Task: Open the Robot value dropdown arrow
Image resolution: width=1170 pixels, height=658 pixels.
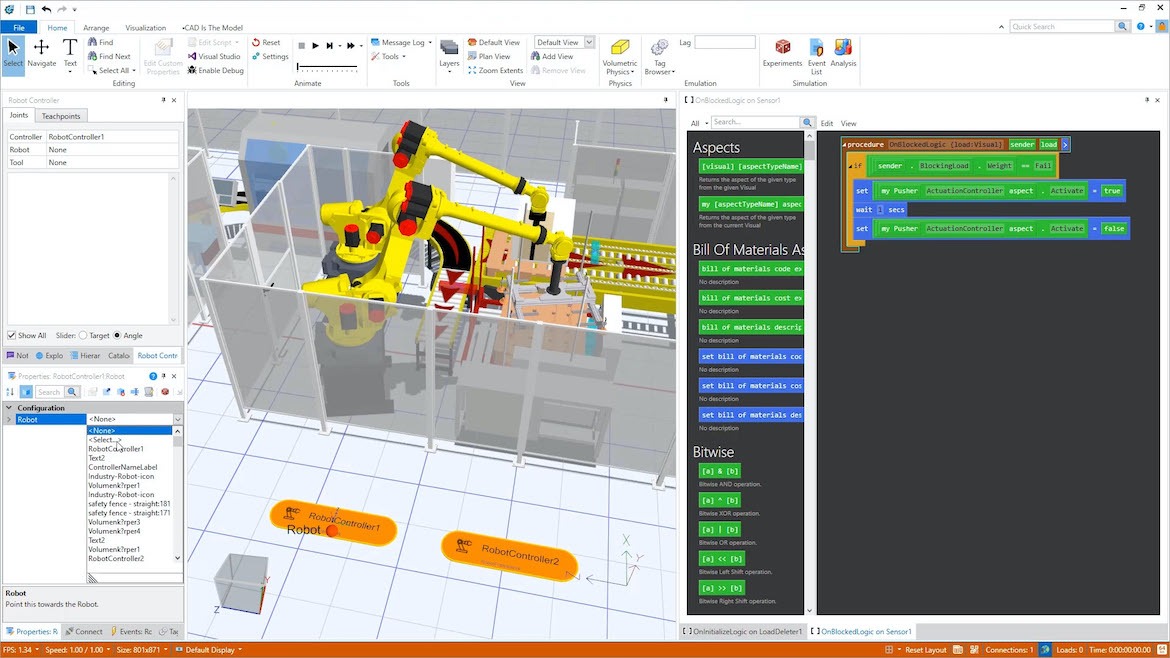Action: 178,419
